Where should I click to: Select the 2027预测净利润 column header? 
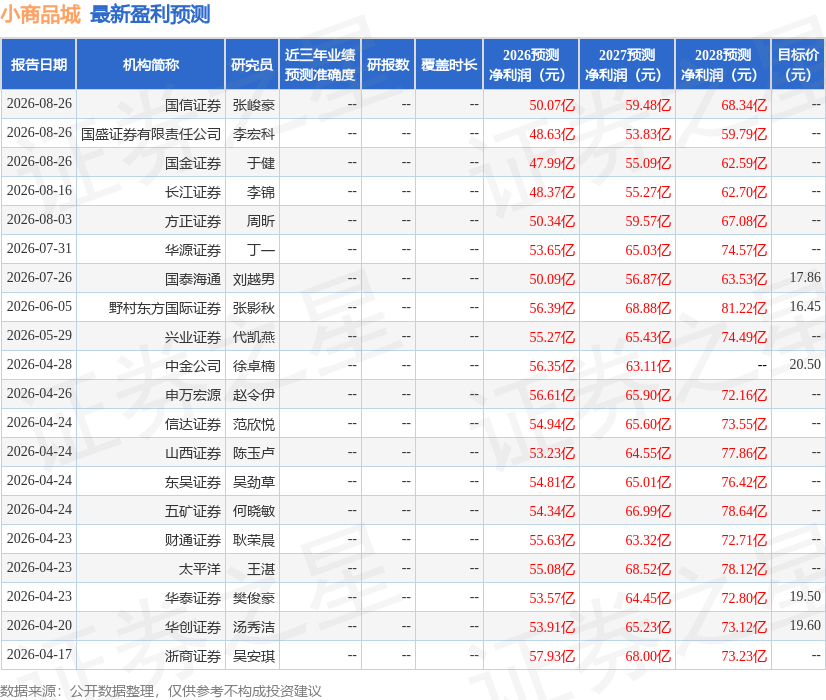(627, 64)
